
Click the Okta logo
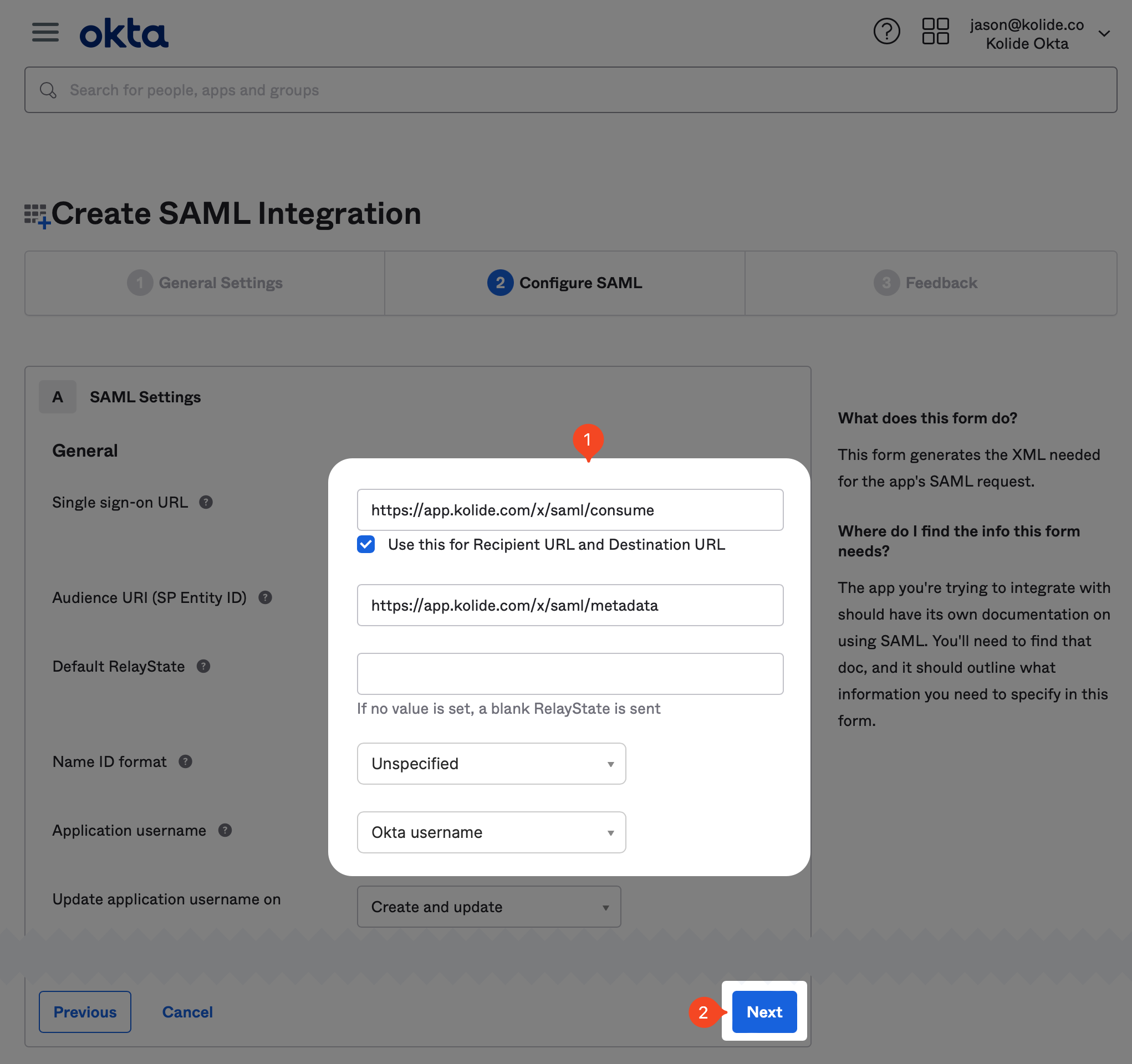click(124, 33)
